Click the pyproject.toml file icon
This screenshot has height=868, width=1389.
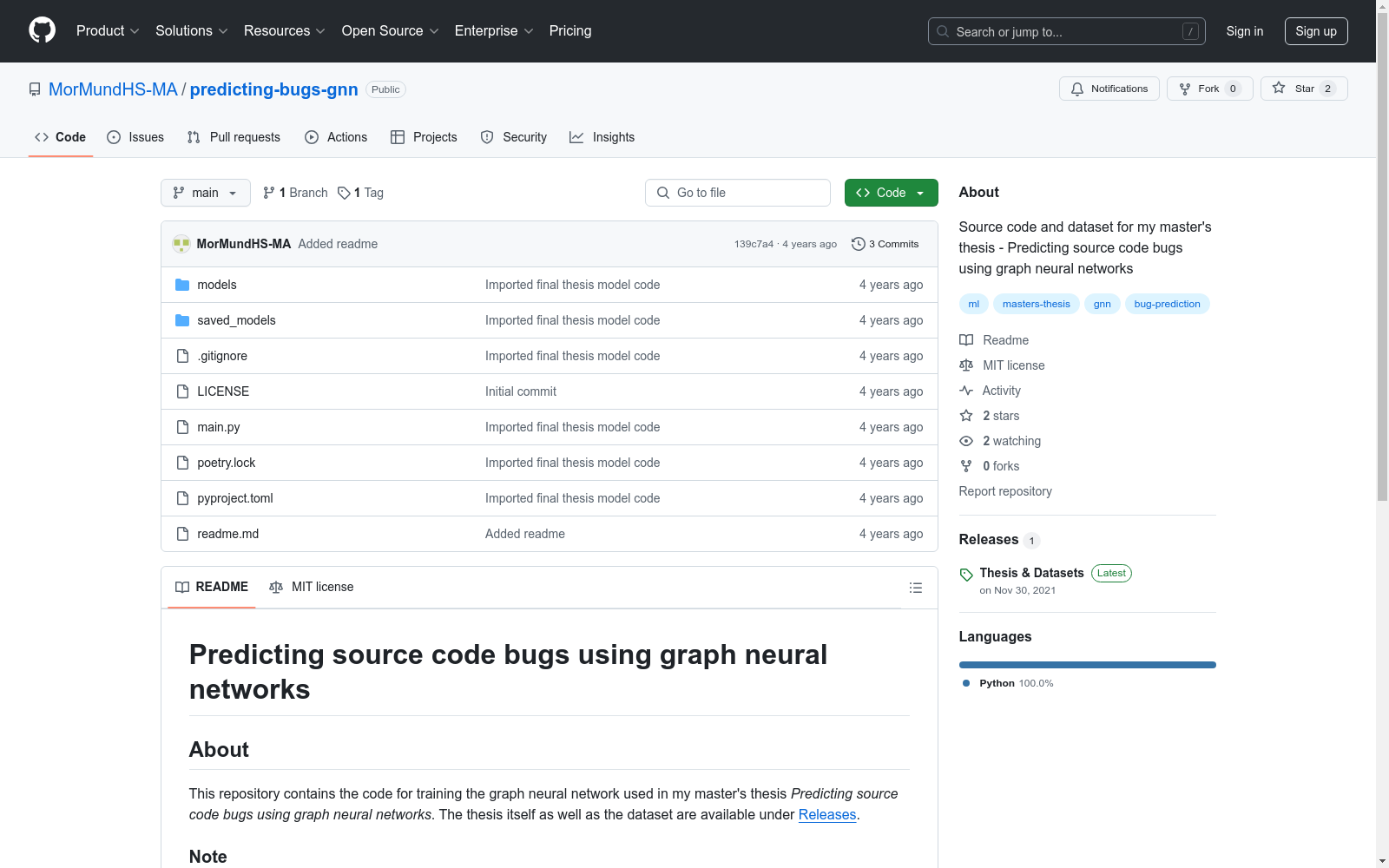[182, 498]
